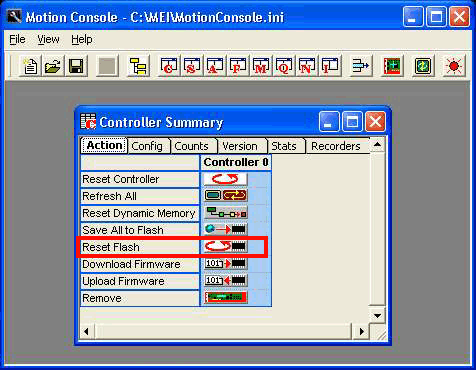The image size is (476, 370).
Task: Open file with folder toolbar icon
Action: pyautogui.click(x=53, y=65)
